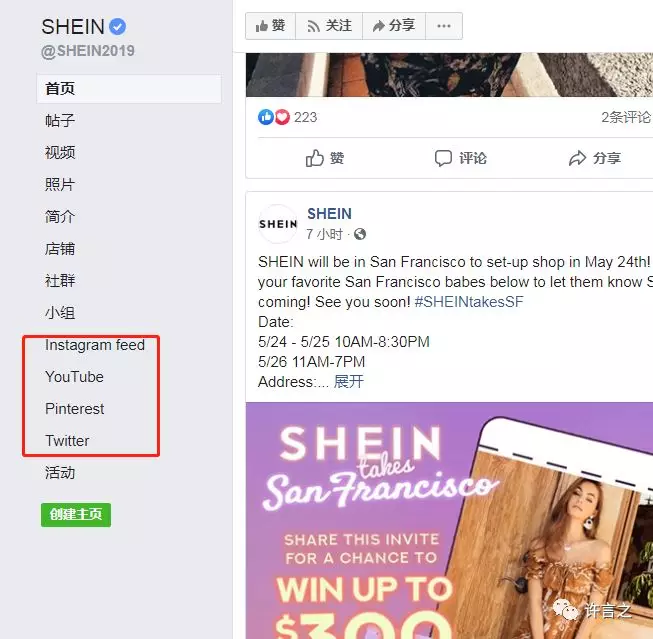
Task: Open the #SHEINtakesSF hashtag link
Action: [469, 302]
